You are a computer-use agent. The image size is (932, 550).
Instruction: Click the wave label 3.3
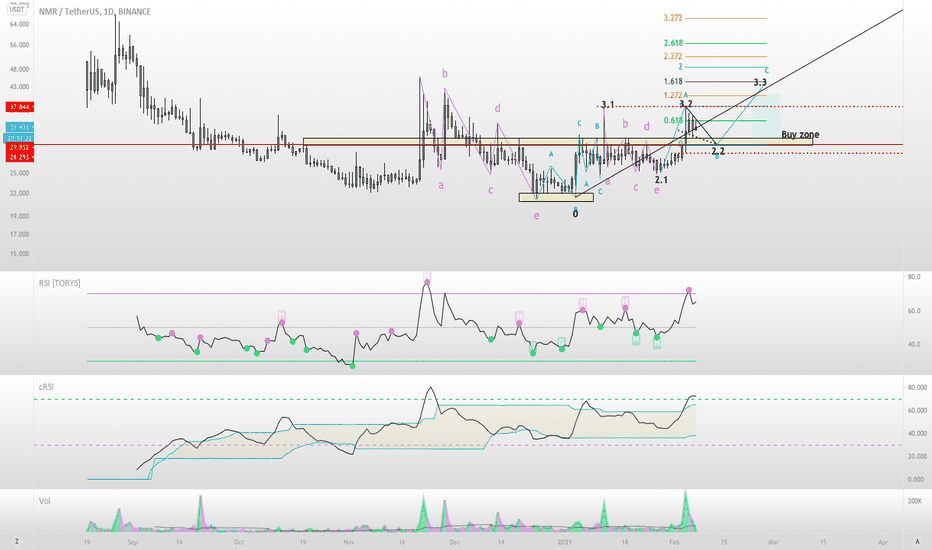coord(760,82)
